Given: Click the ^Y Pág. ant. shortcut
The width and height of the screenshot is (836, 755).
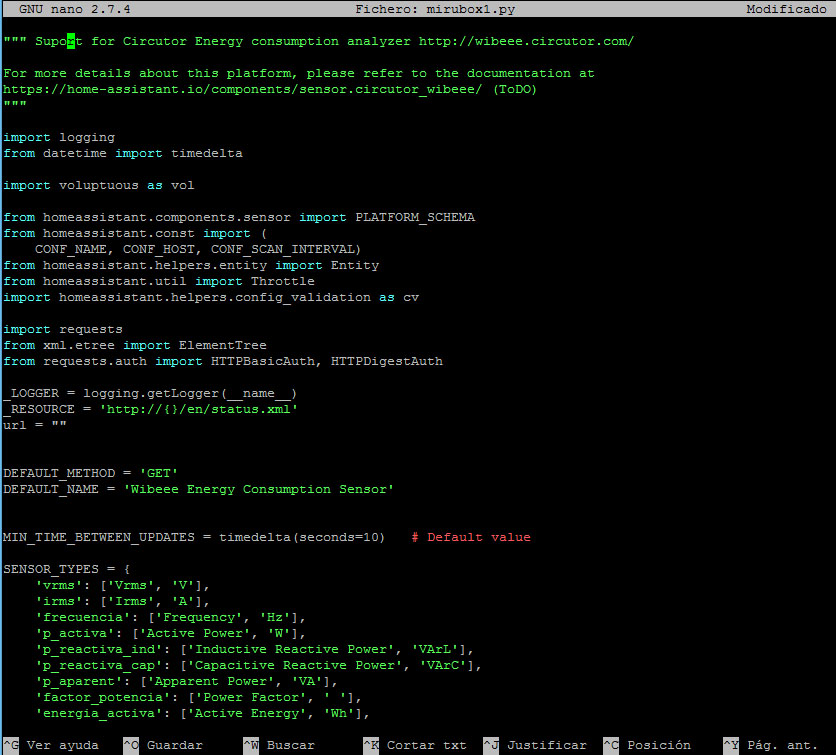Looking at the screenshot, I should pos(770,745).
